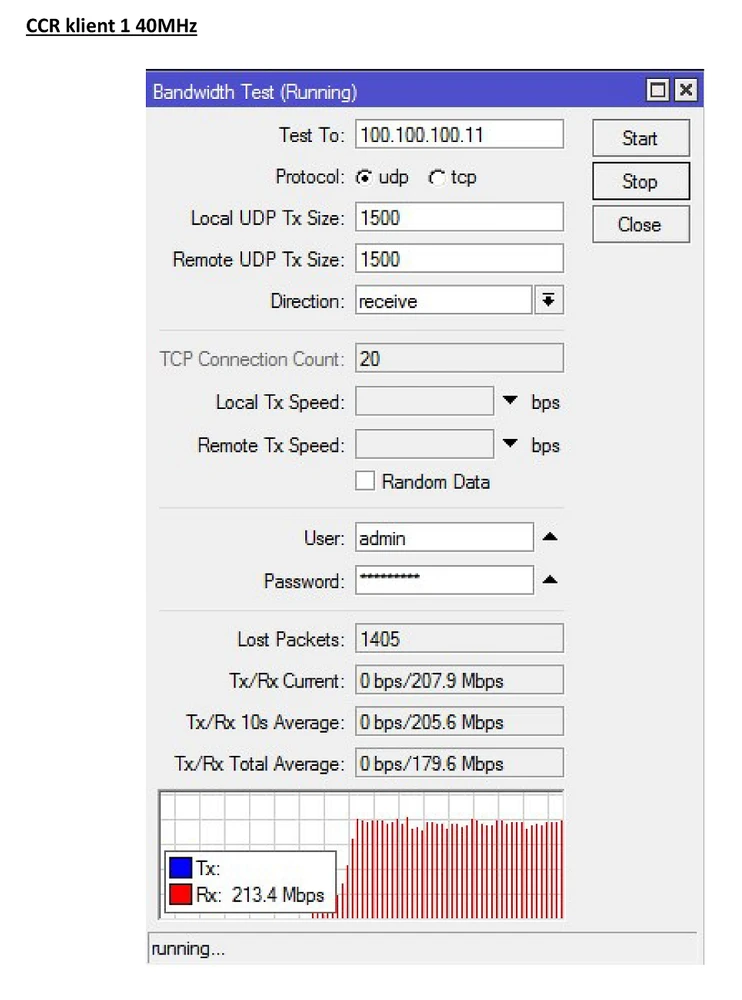Enable the Random Data checkbox
This screenshot has width=742, height=1000.
(x=365, y=482)
